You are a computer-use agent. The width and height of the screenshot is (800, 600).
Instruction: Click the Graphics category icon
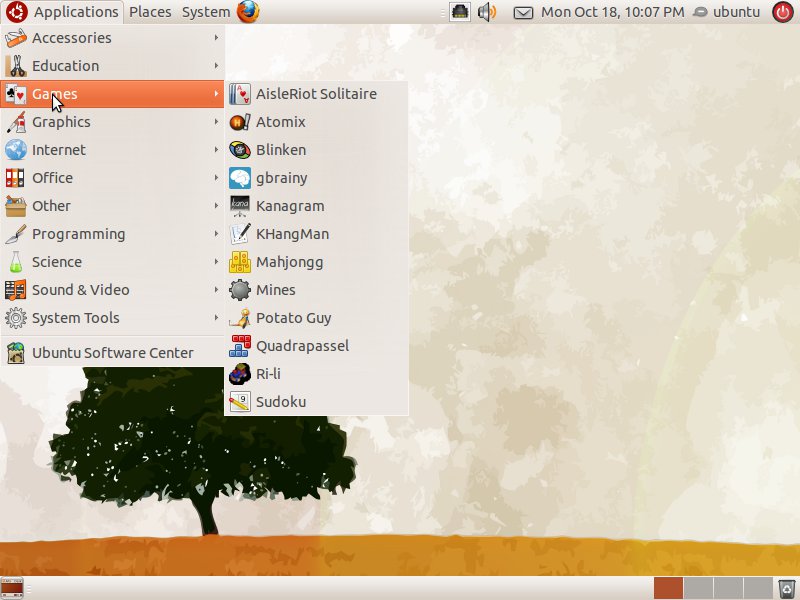pyautogui.click(x=16, y=122)
